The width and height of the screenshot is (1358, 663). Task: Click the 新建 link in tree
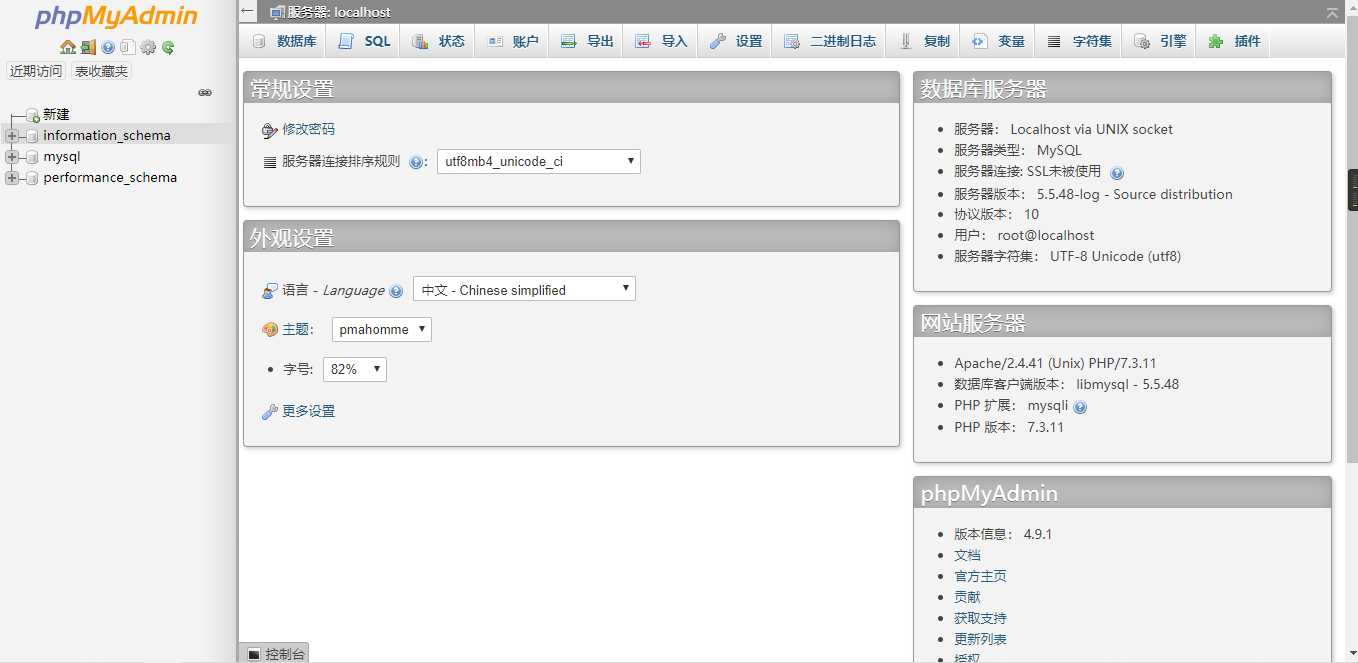56,115
